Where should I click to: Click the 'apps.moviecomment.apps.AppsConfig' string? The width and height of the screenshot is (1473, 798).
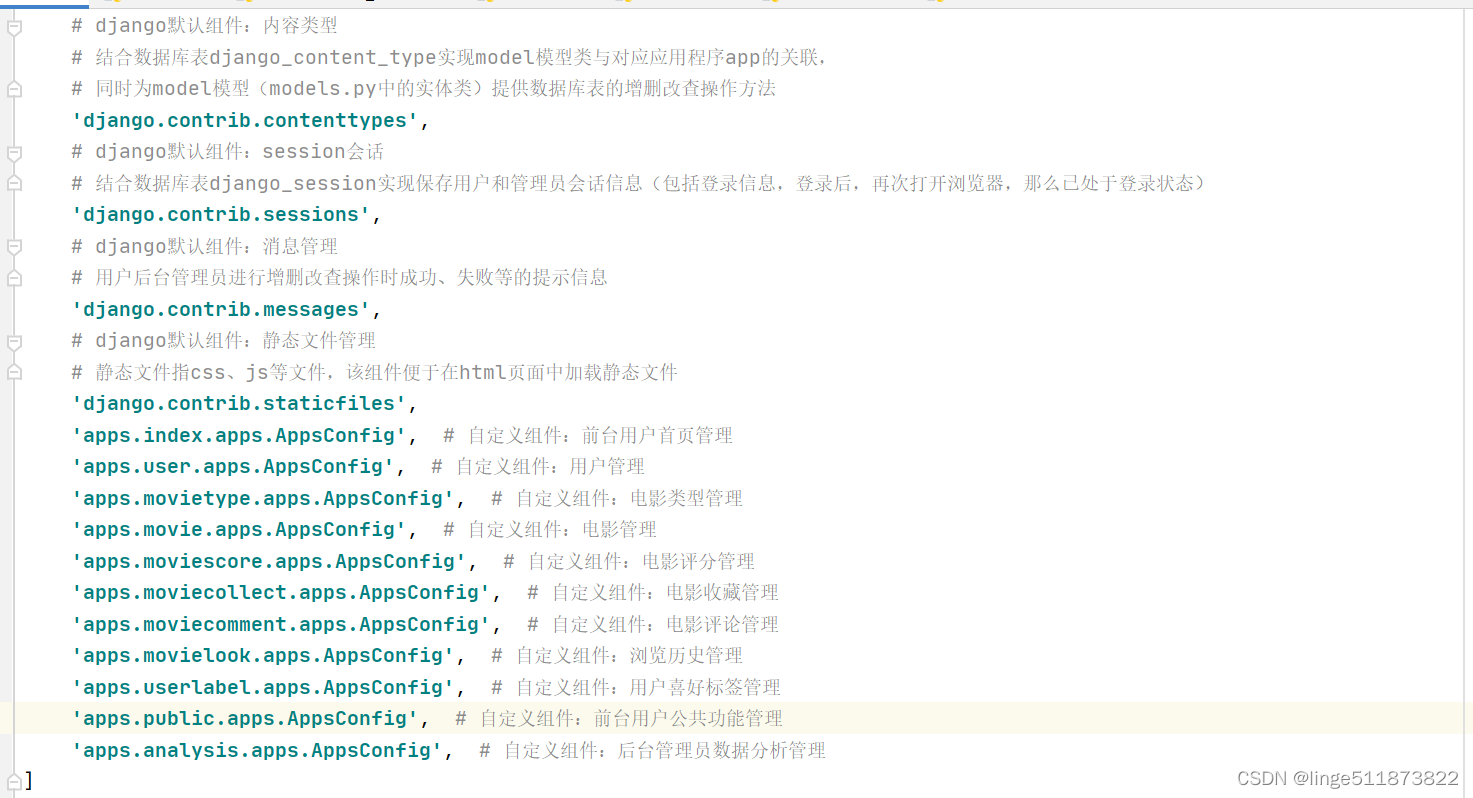click(x=281, y=625)
